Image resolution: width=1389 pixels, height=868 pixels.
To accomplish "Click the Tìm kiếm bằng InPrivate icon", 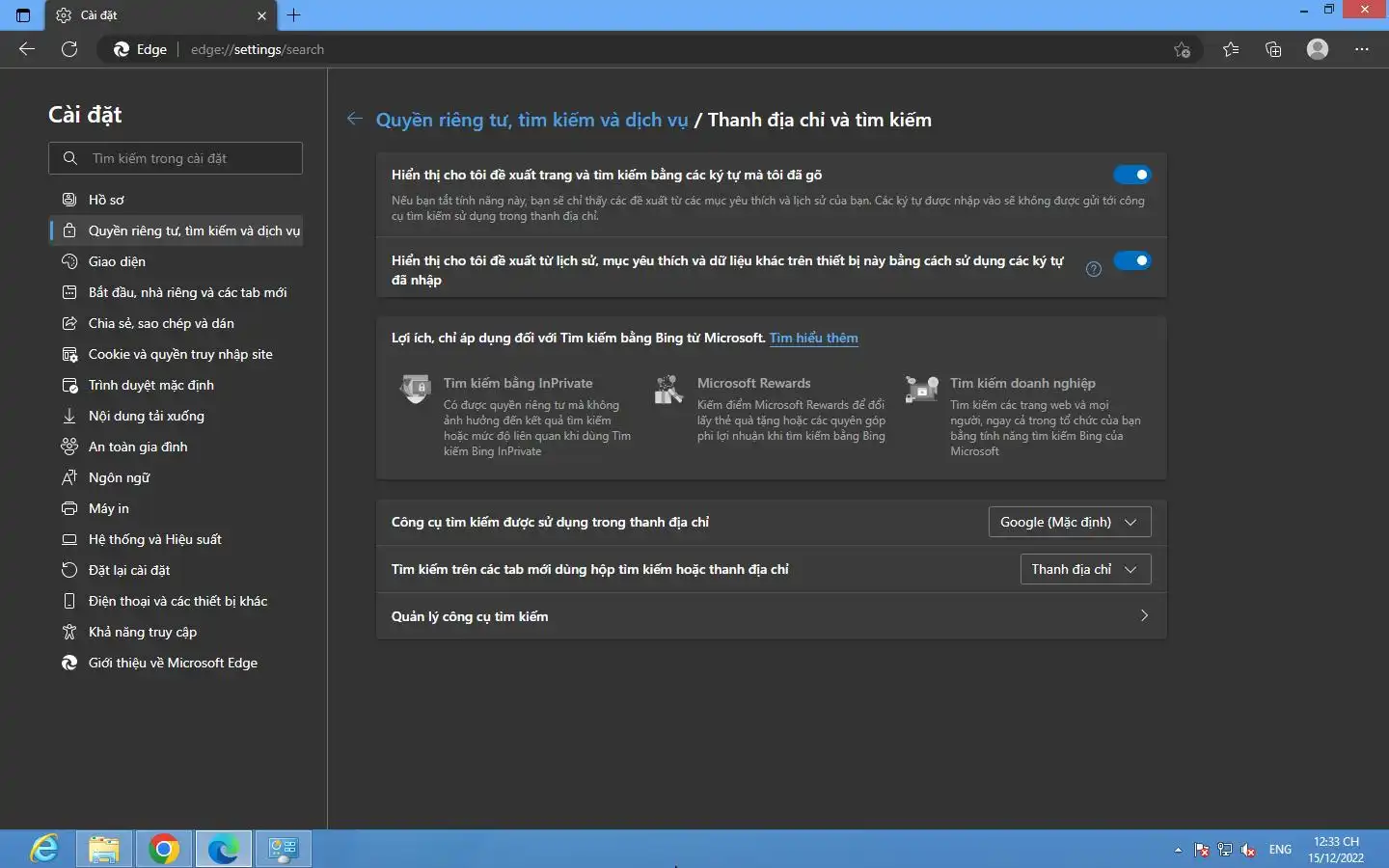I will click(416, 388).
